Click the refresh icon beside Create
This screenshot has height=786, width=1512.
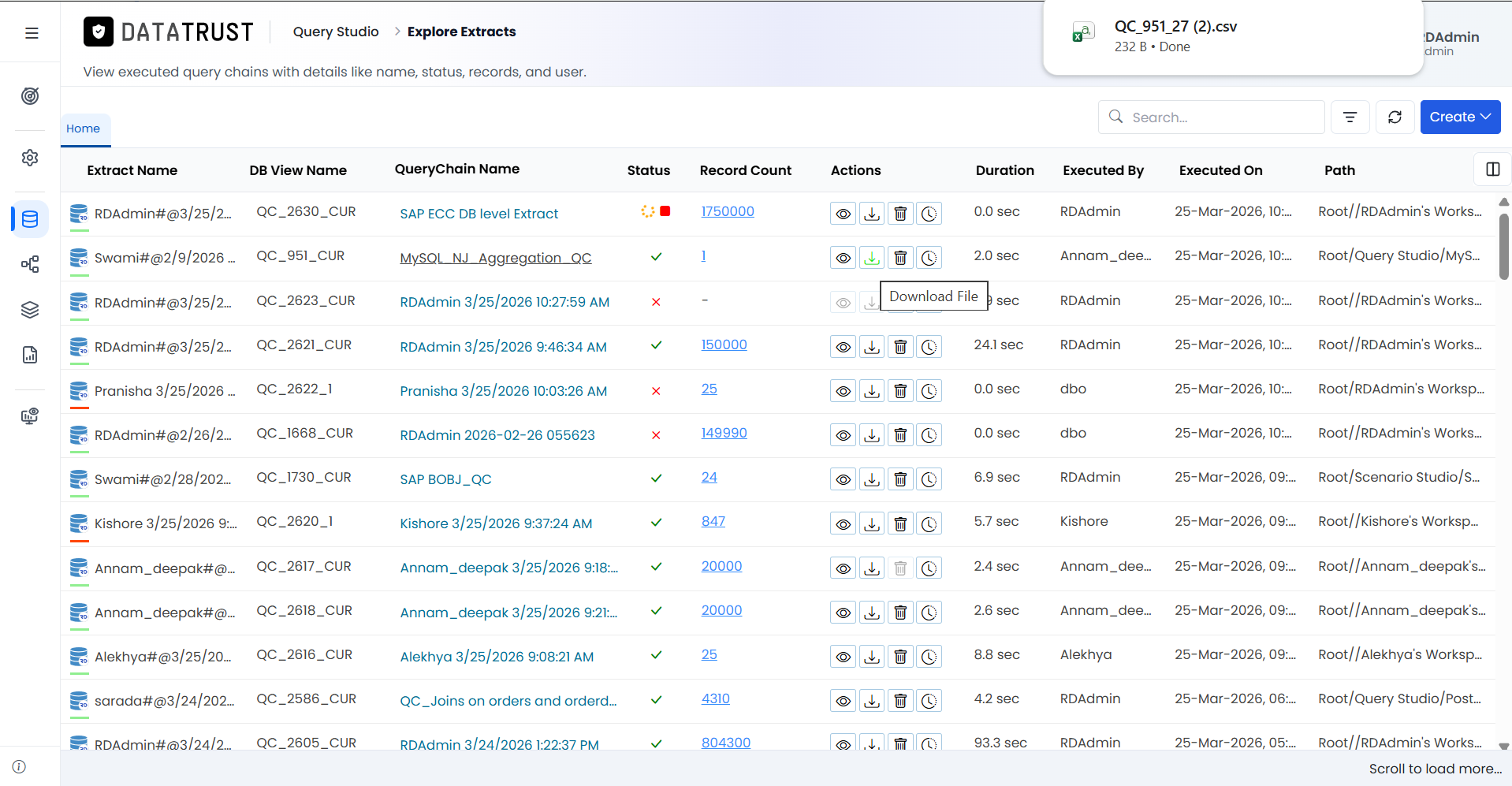point(1395,117)
